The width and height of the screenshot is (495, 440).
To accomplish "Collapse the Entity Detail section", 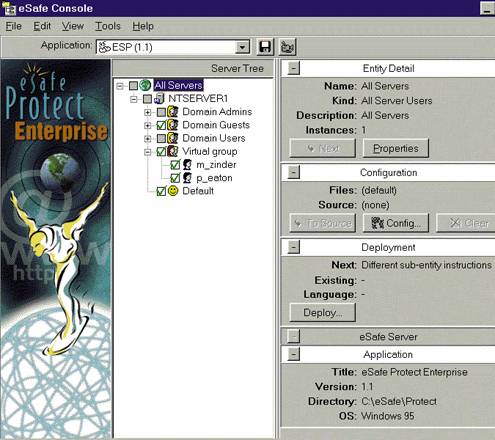I will [294, 68].
